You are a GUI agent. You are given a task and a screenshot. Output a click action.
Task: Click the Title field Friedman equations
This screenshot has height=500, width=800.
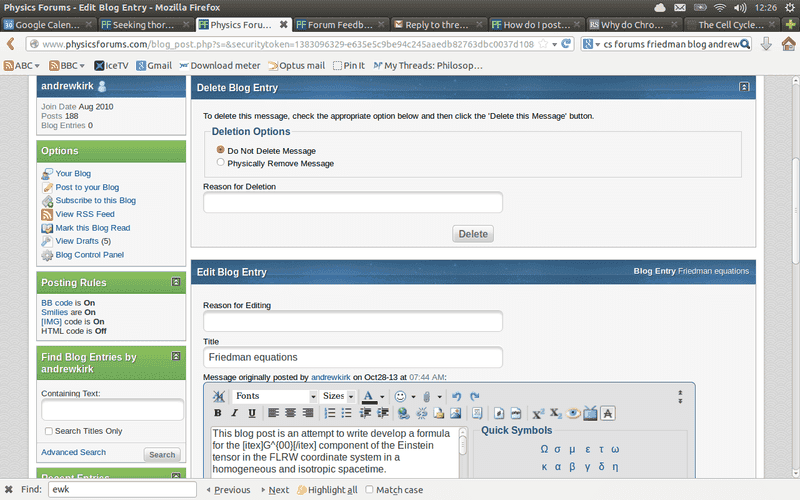[353, 357]
